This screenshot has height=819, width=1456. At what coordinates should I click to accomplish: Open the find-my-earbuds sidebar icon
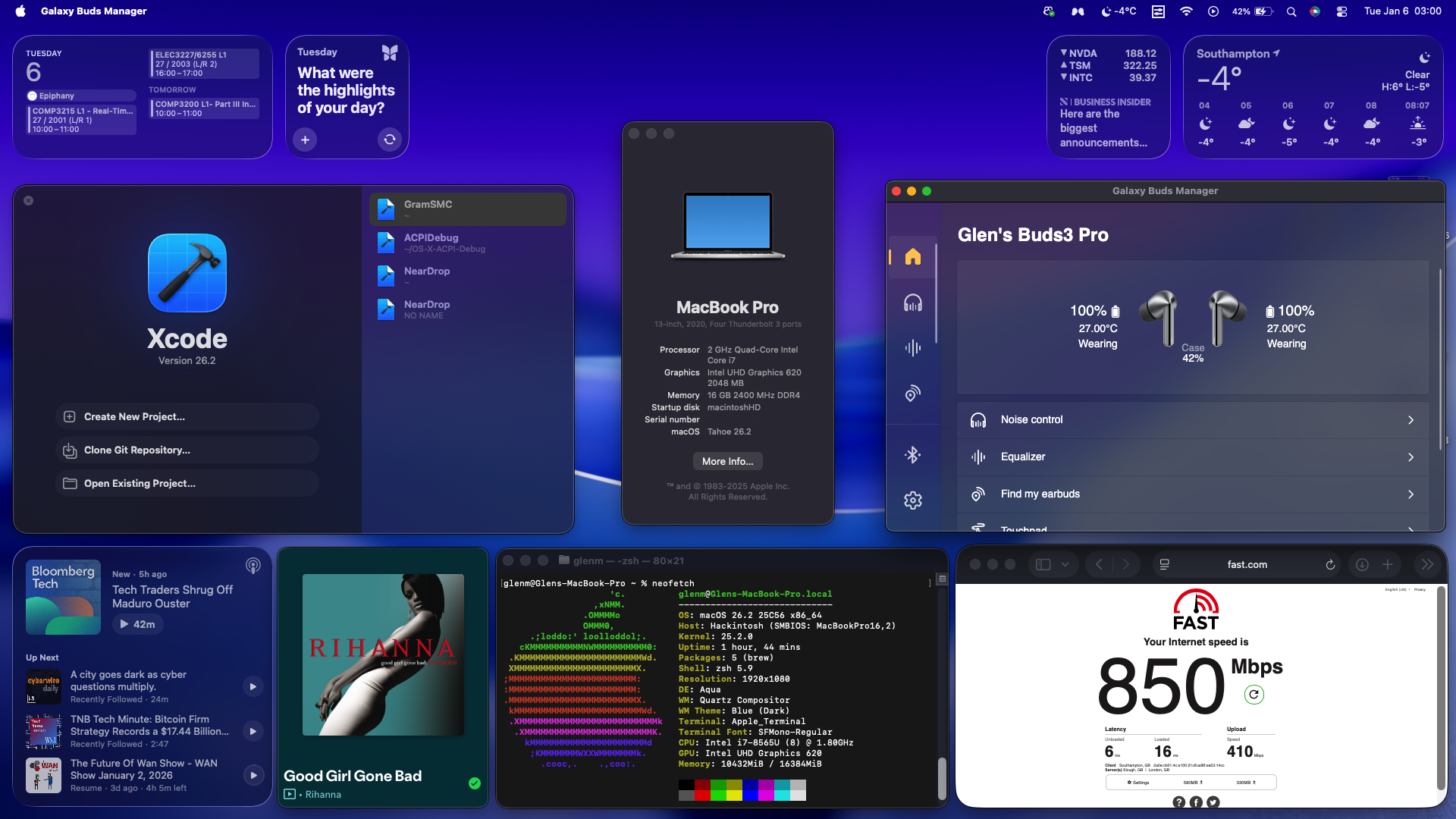tap(912, 394)
